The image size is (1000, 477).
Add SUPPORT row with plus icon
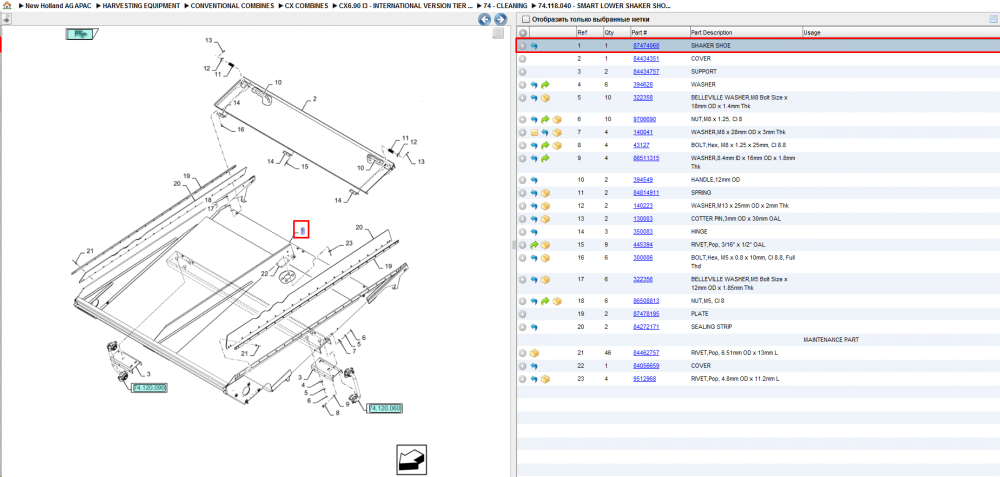pos(522,71)
